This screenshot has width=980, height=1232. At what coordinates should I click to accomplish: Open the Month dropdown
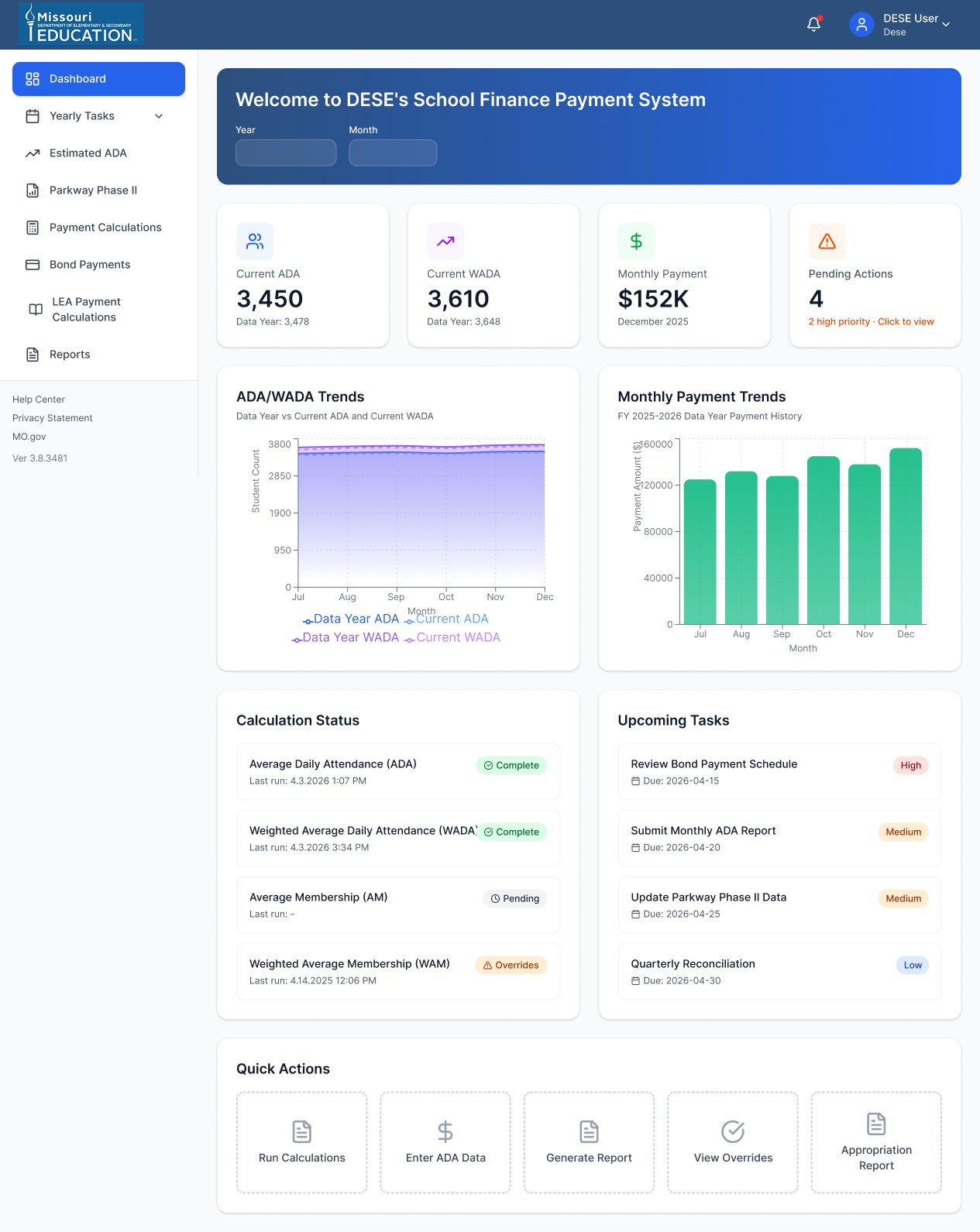[393, 153]
